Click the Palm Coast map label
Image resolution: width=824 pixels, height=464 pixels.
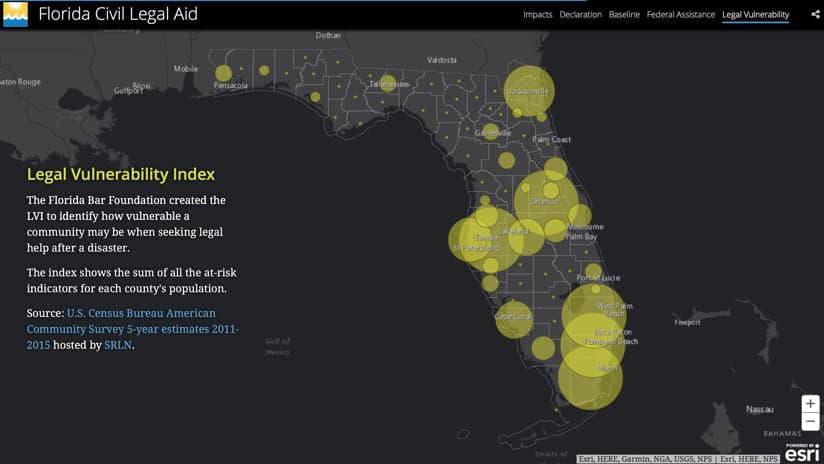coord(551,139)
